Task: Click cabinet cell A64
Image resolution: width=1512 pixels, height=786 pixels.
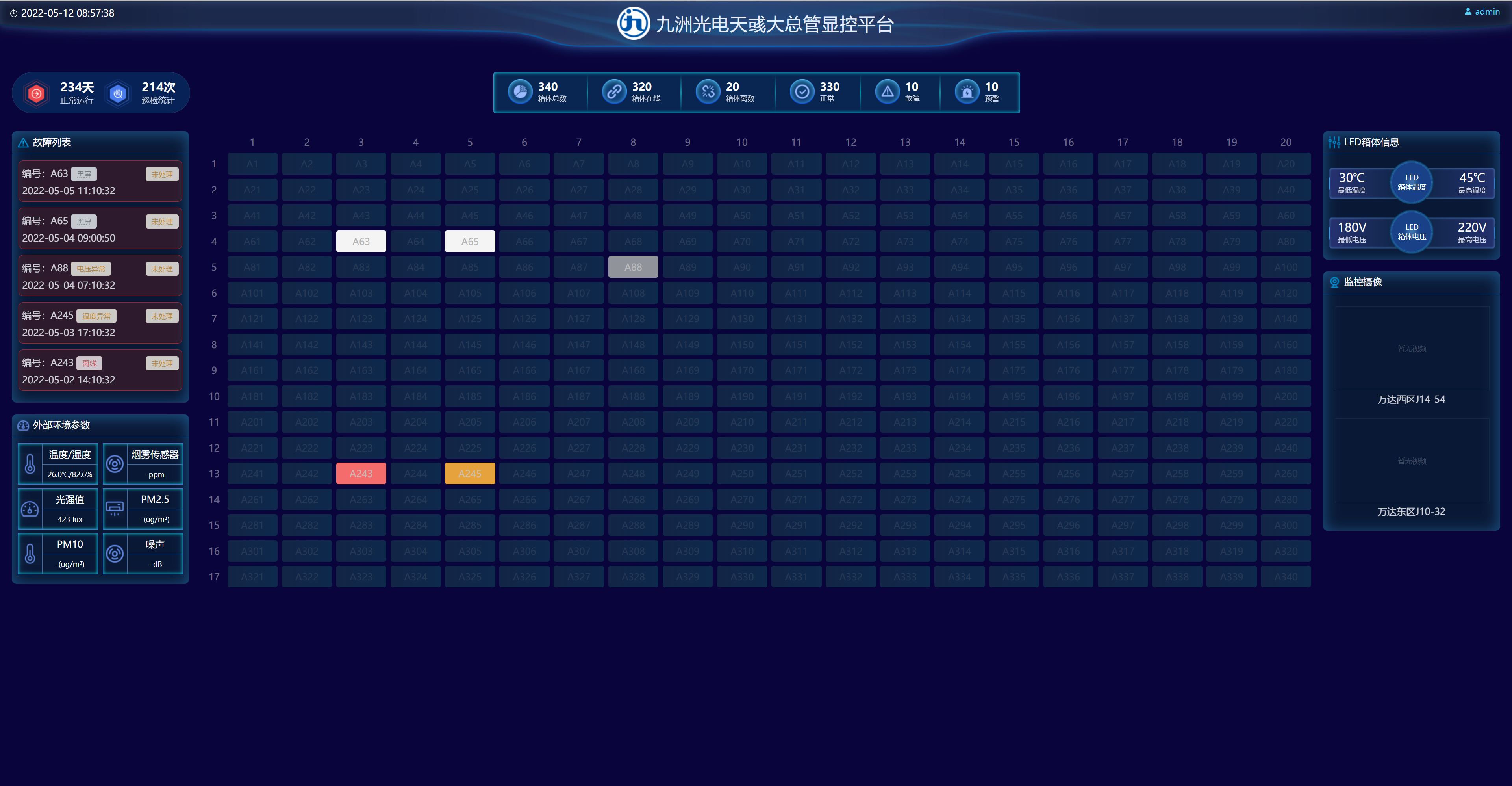Action: click(415, 242)
